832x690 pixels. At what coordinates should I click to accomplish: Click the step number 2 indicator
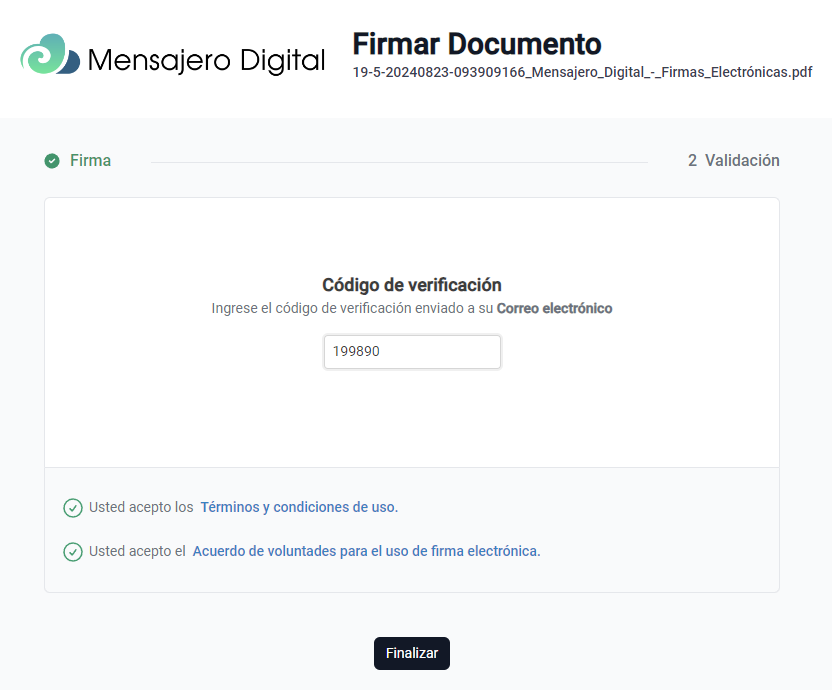tap(692, 161)
